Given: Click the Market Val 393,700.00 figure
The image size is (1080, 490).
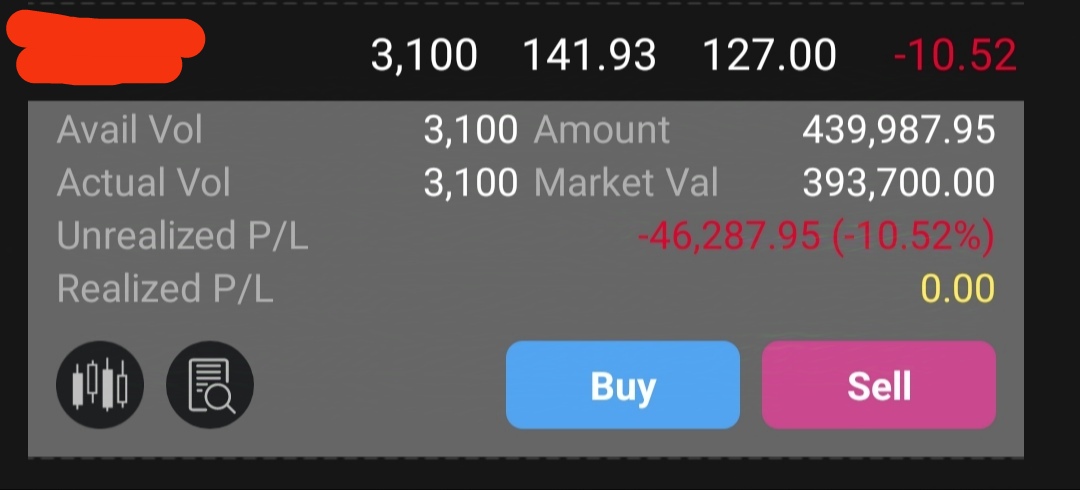Looking at the screenshot, I should click(x=899, y=183).
